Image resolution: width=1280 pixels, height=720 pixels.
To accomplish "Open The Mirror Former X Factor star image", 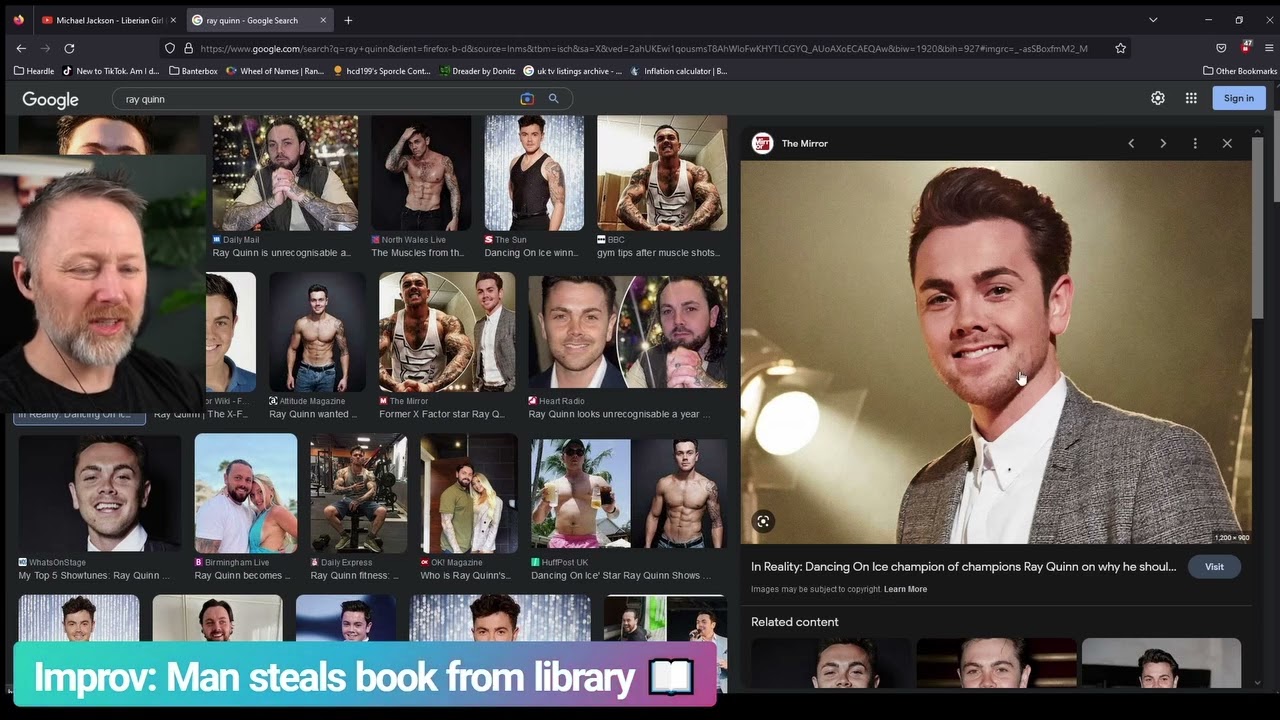I will pyautogui.click(x=447, y=332).
